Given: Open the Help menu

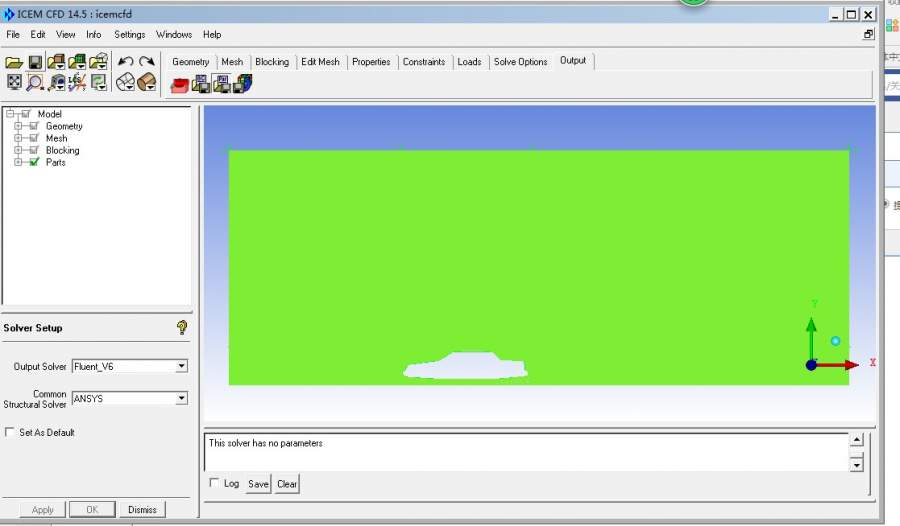Looking at the screenshot, I should click(x=212, y=34).
